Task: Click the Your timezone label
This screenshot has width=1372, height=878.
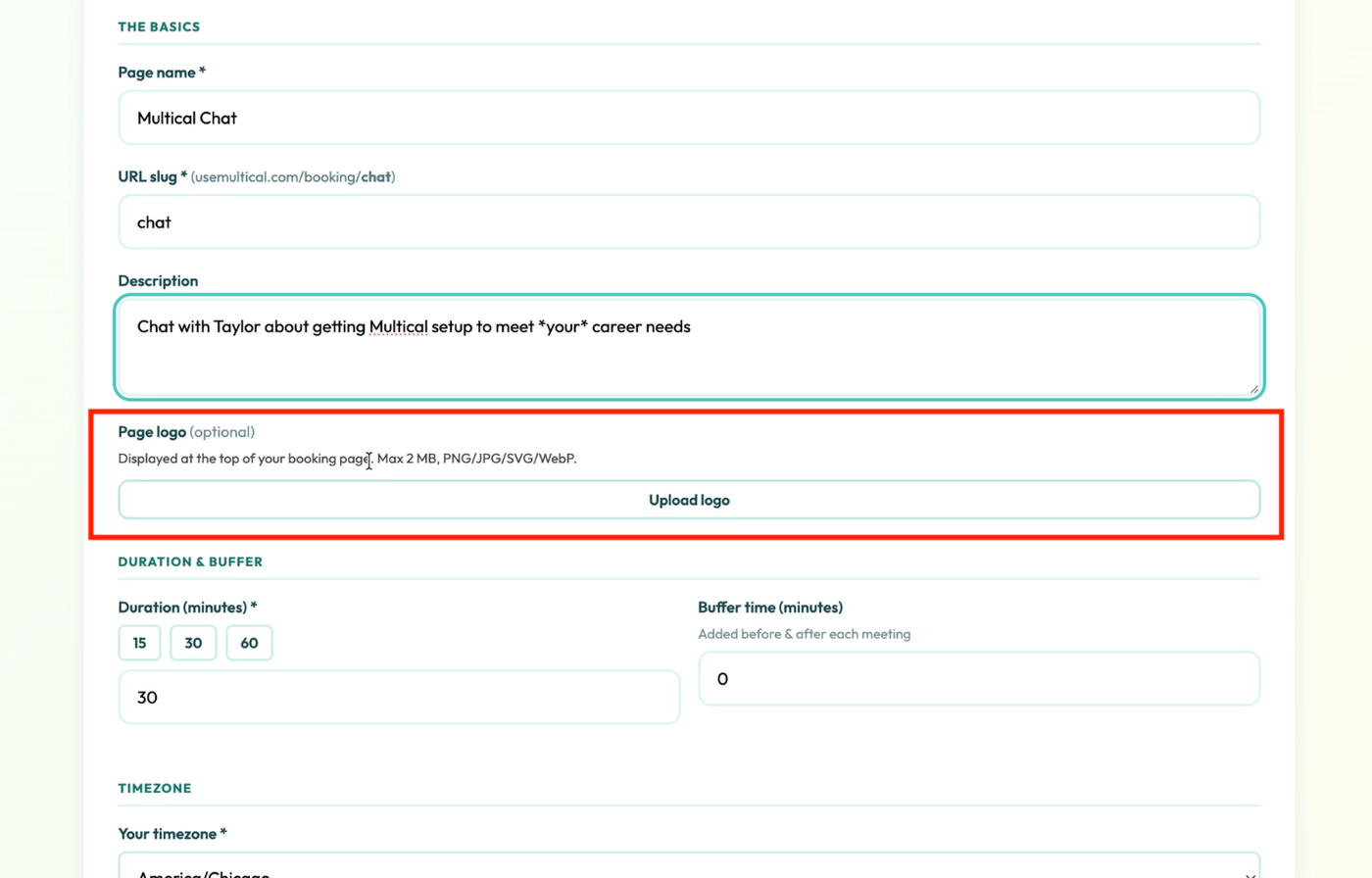Action: point(171,834)
